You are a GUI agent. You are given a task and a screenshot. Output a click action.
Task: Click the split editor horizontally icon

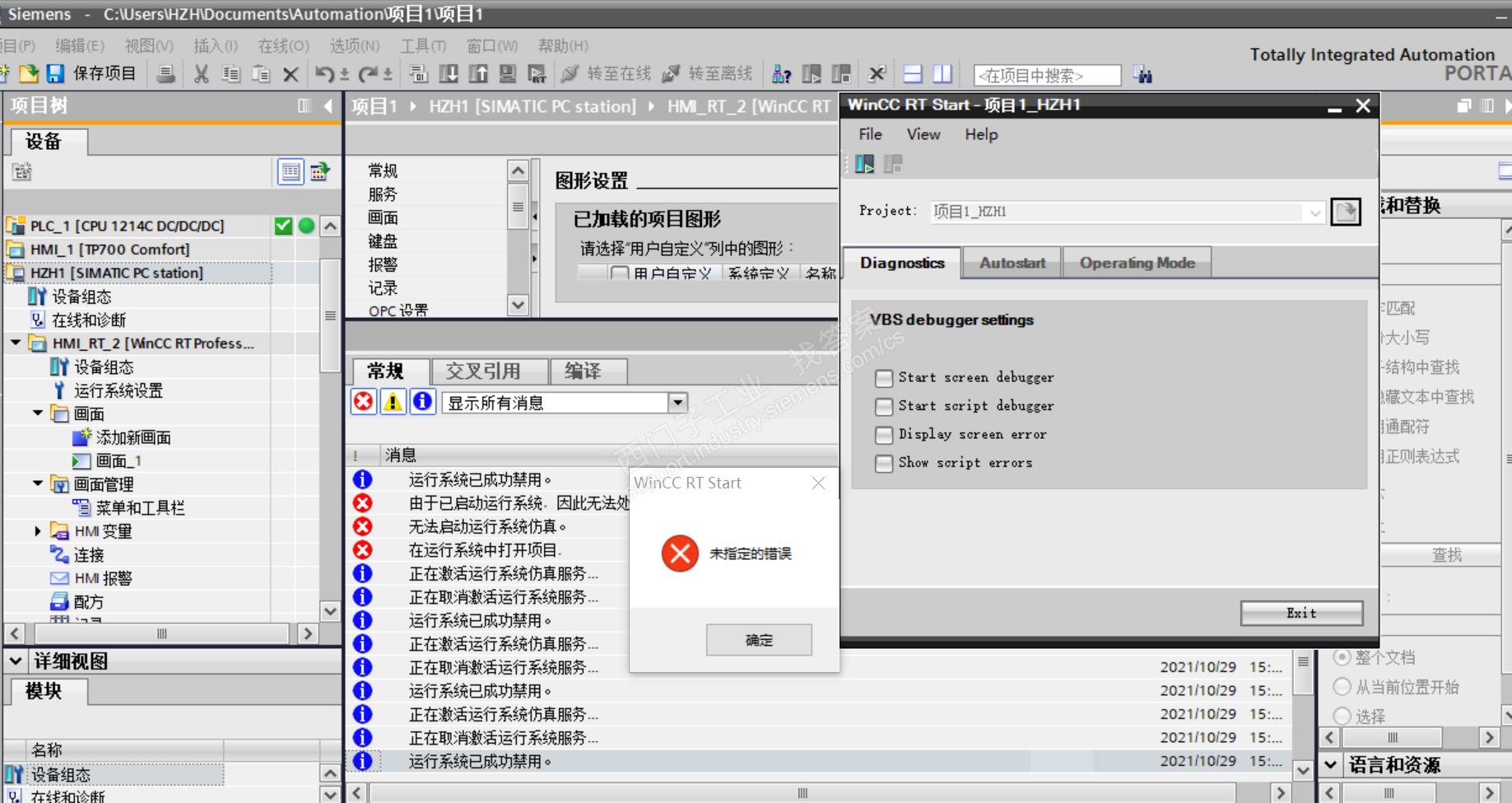[x=913, y=74]
